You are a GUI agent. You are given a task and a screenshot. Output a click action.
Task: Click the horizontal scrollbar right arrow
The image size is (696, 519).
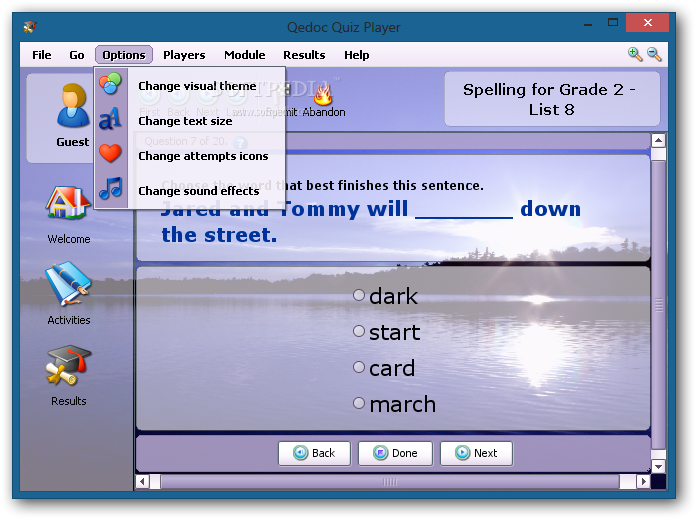[643, 481]
